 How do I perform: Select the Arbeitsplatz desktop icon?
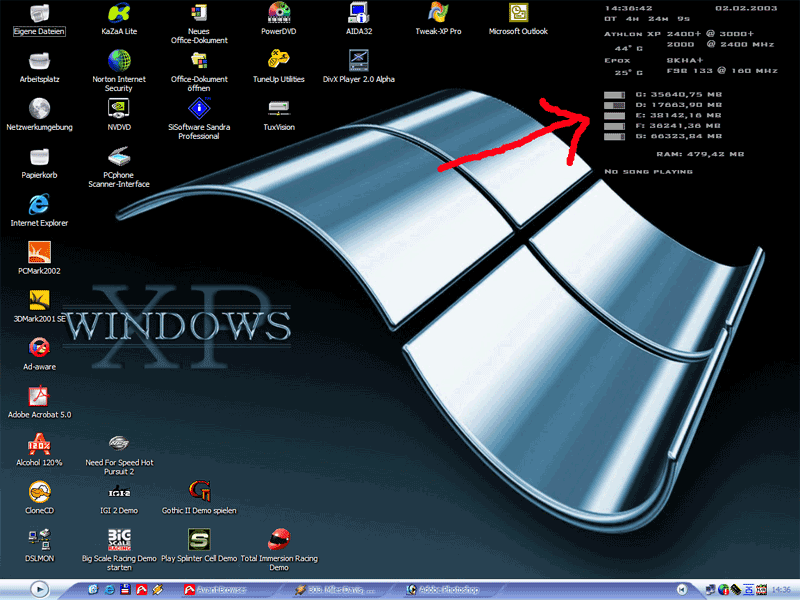(39, 67)
